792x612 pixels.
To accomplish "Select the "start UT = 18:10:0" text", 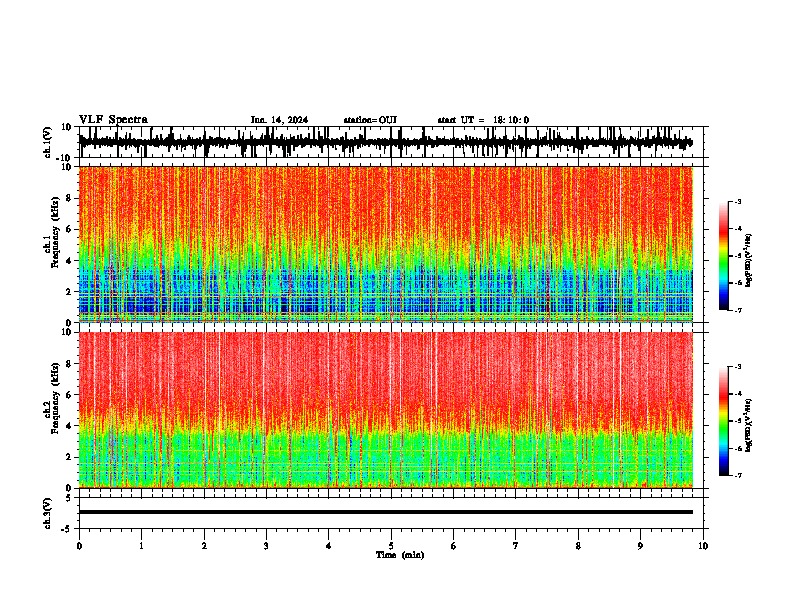I will (x=483, y=120).
